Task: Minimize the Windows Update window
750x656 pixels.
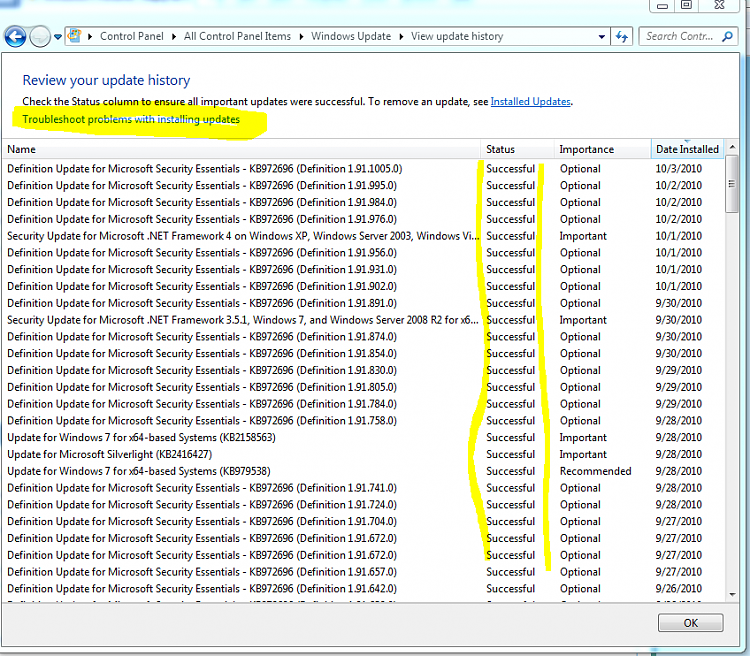Action: point(662,6)
